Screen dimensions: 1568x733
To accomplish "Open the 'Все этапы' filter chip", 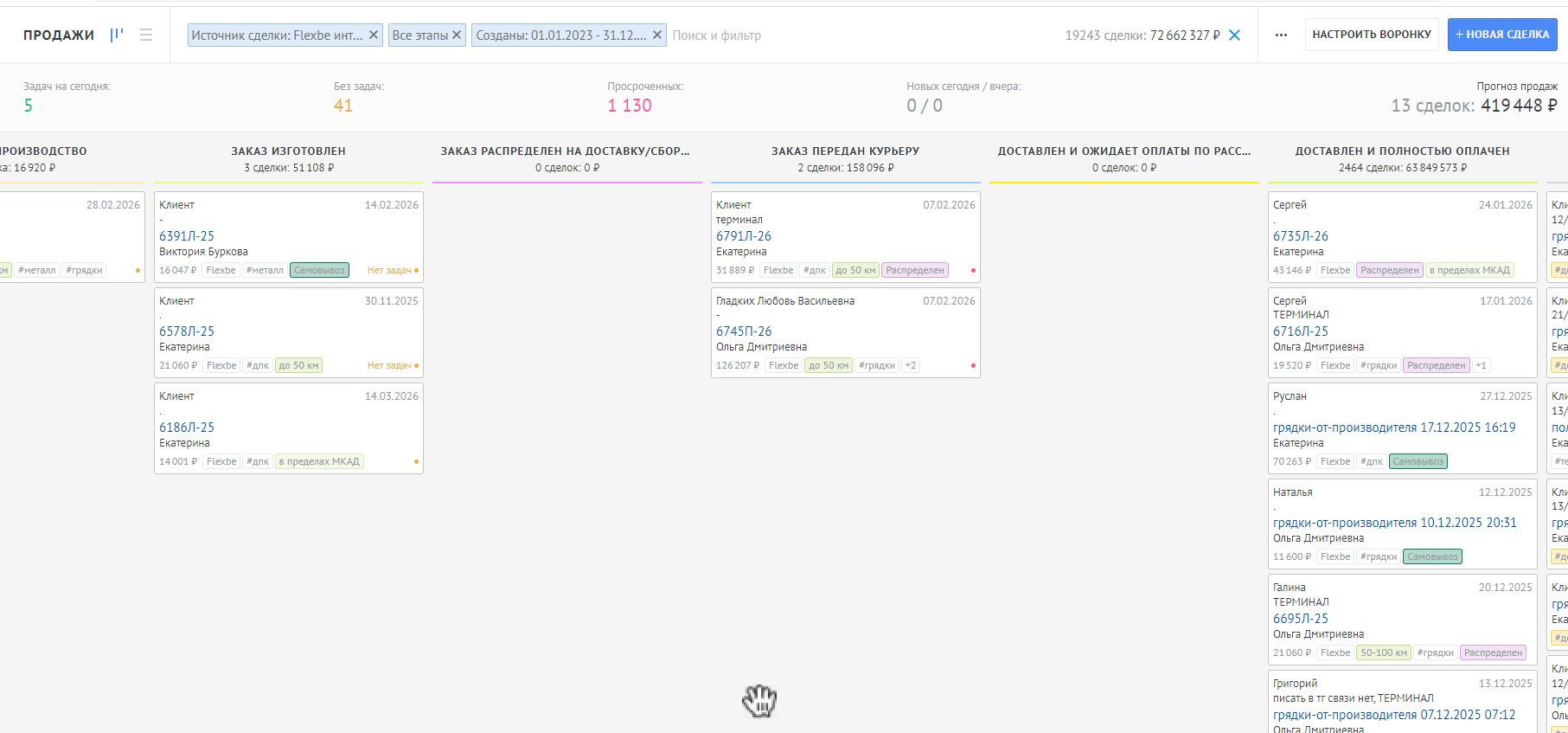I will click(x=420, y=35).
